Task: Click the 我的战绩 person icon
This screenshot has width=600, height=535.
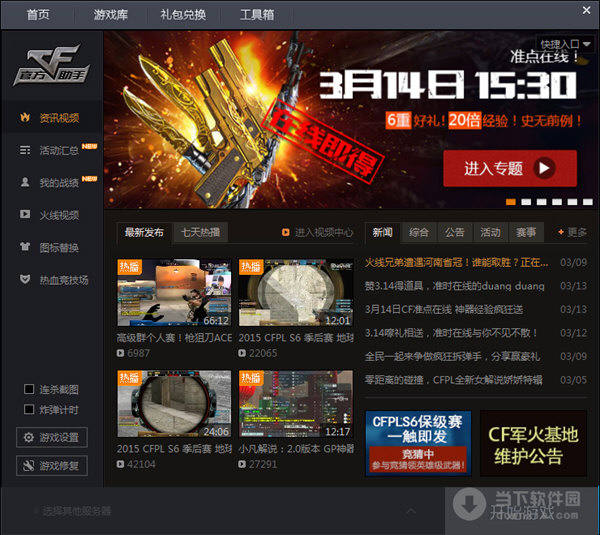Action: click(25, 182)
